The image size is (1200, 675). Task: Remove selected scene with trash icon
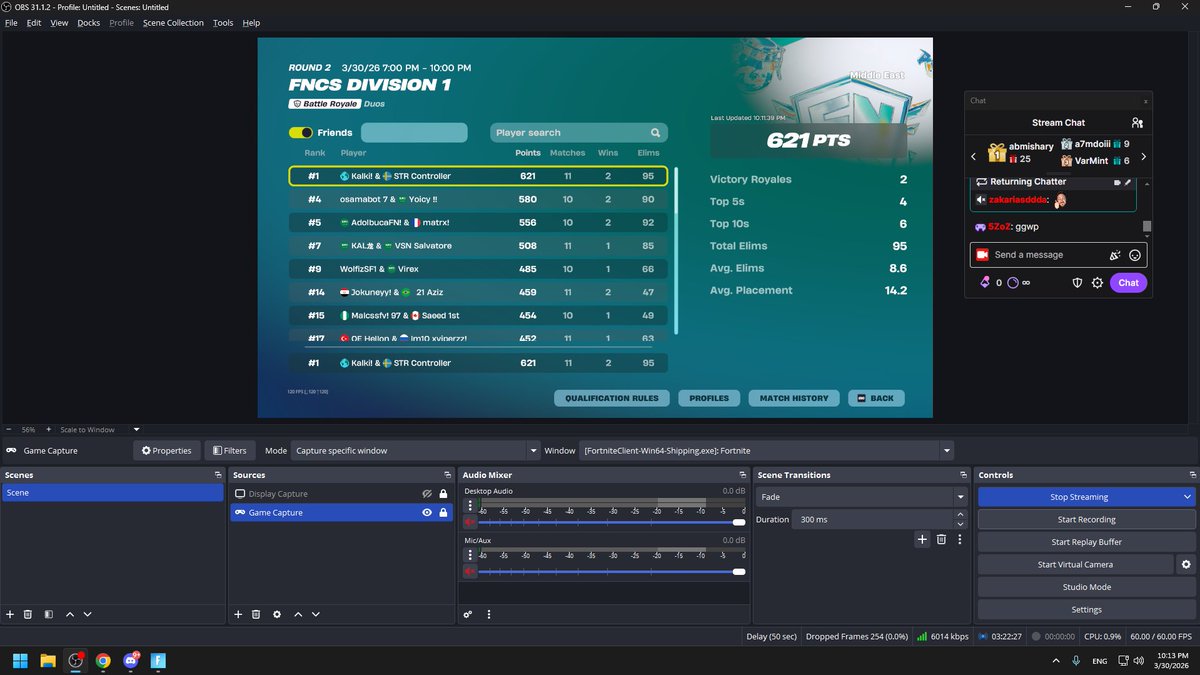click(x=28, y=614)
